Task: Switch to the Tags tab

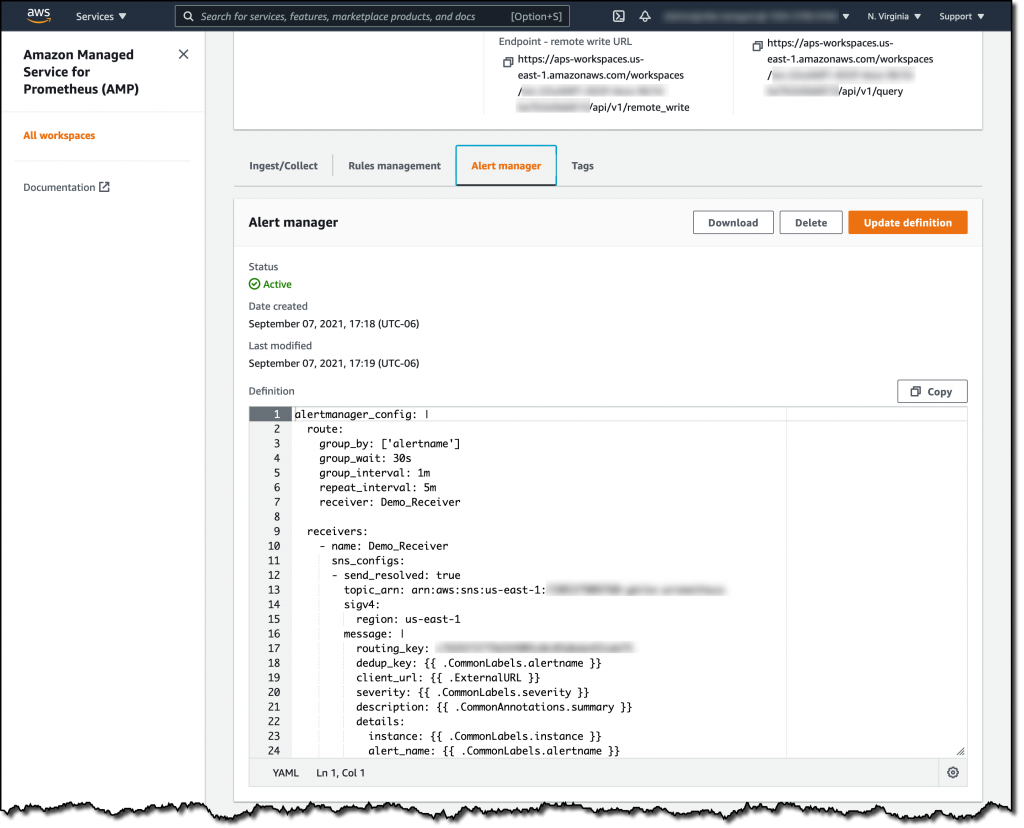Action: point(582,165)
